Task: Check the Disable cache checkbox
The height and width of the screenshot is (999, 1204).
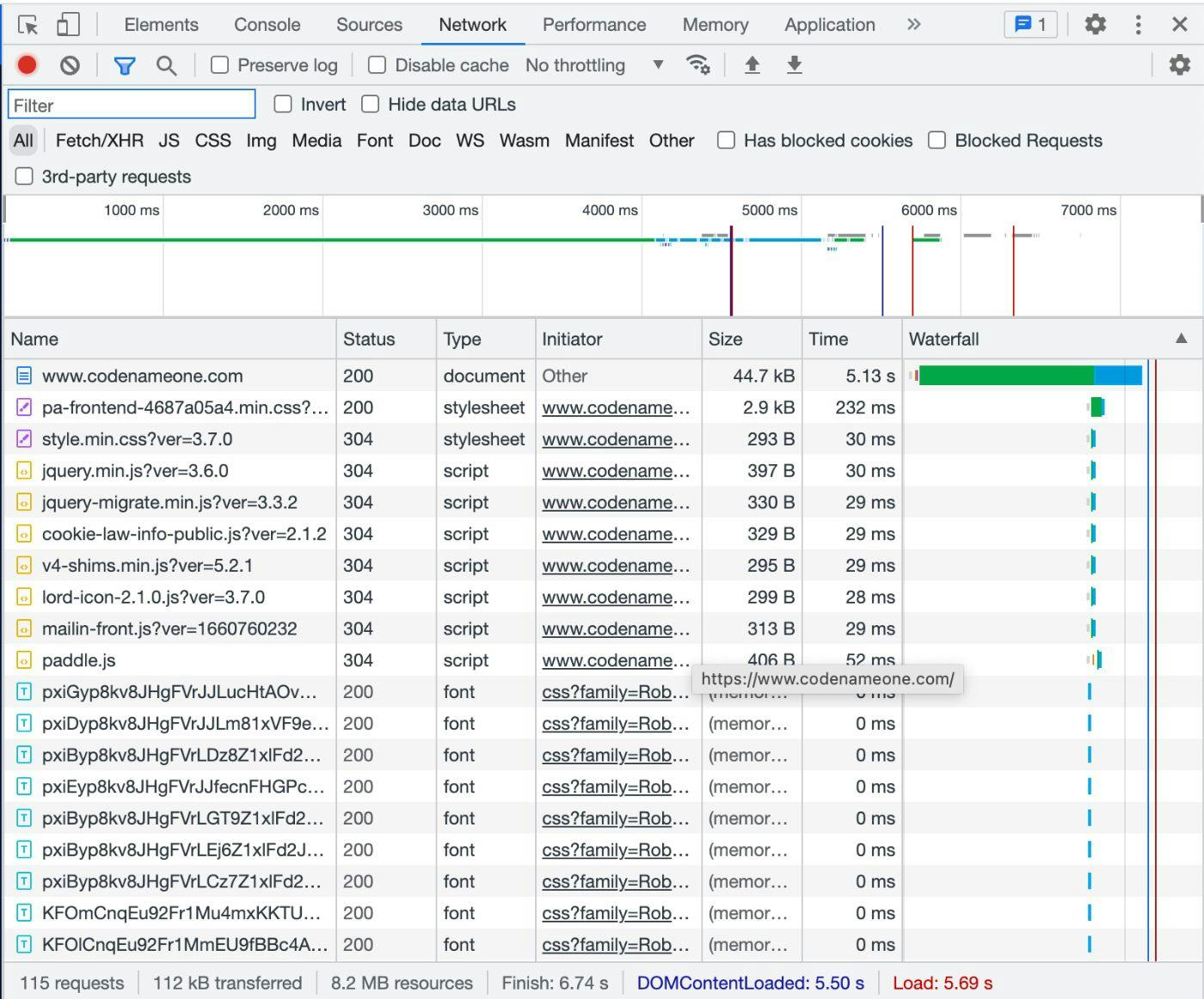Action: pos(377,65)
